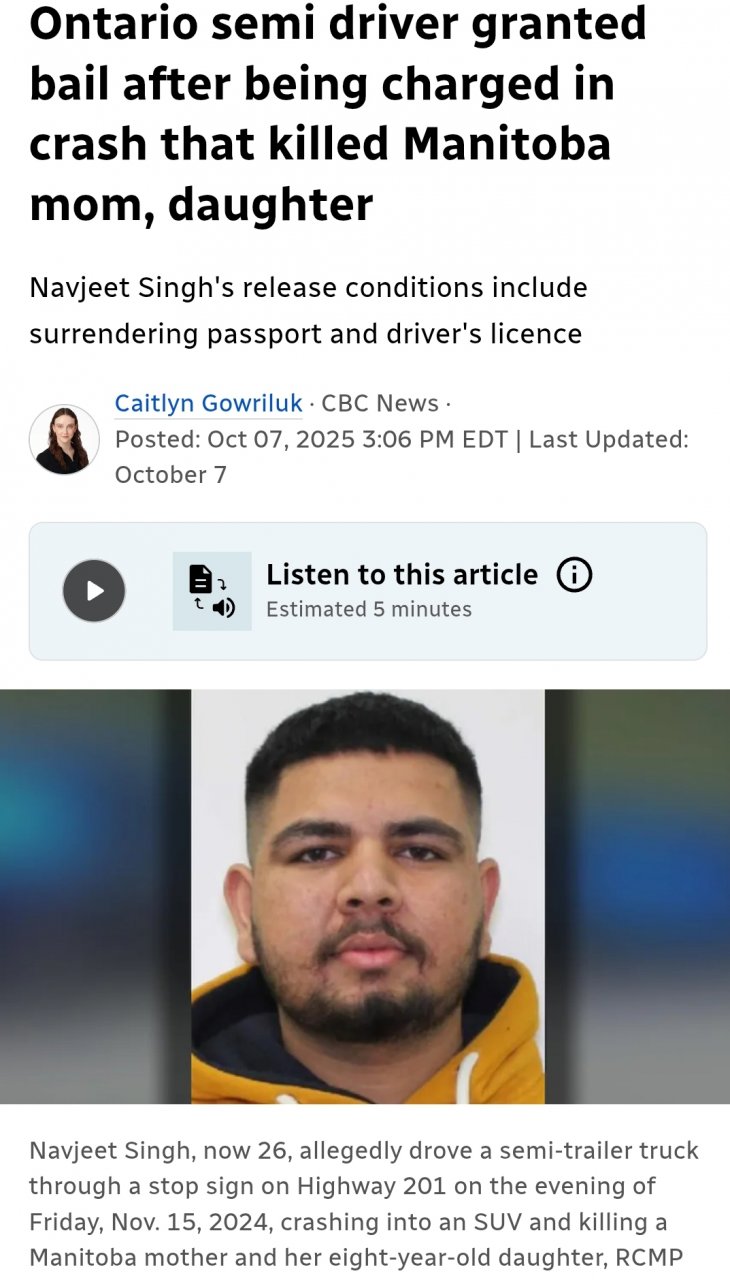Image resolution: width=730 pixels, height=1280 pixels.
Task: Click 'Manitoba' in the caption's last line
Action: coord(73,1257)
